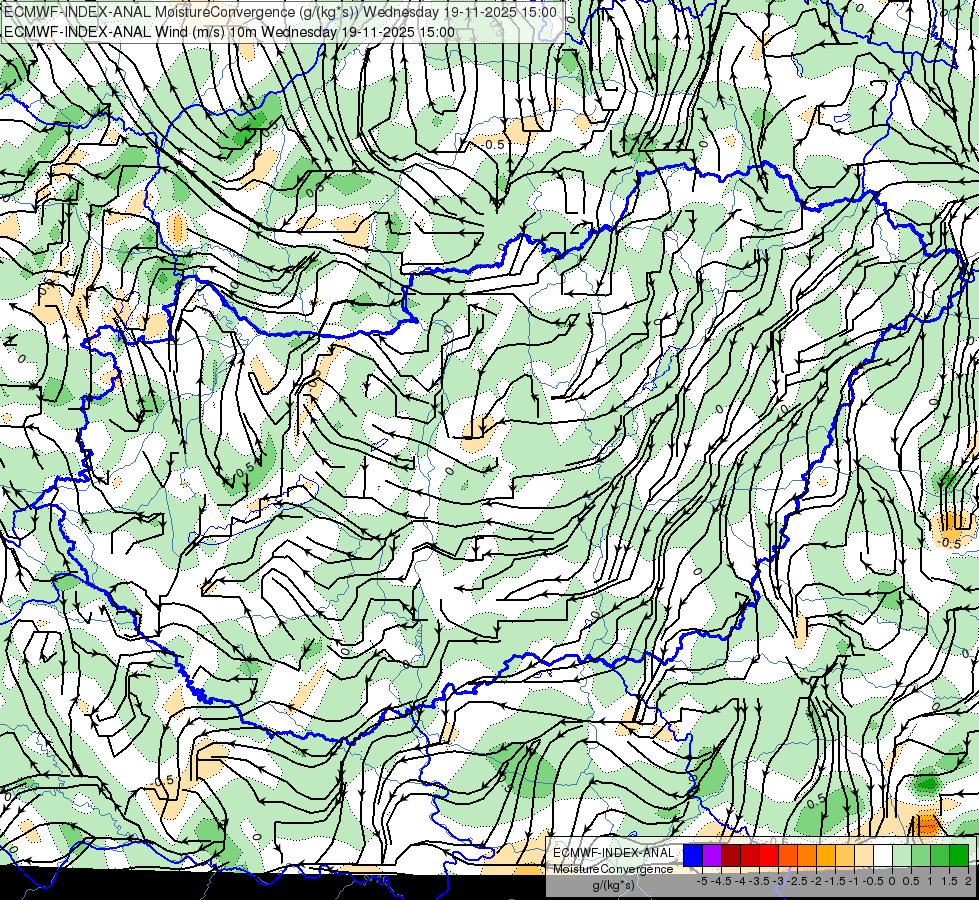
Task: Choose the amber swatch between -2 and -1.5
Action: (x=825, y=856)
